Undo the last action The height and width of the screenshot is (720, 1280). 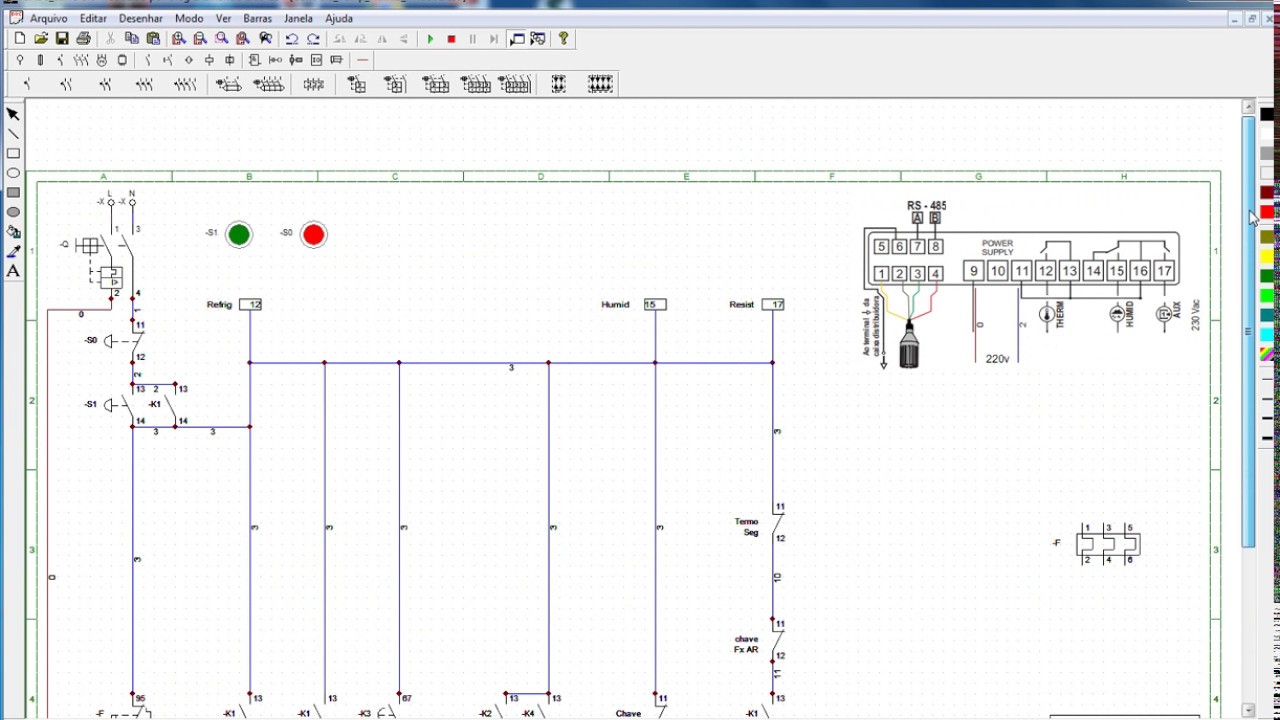click(292, 39)
